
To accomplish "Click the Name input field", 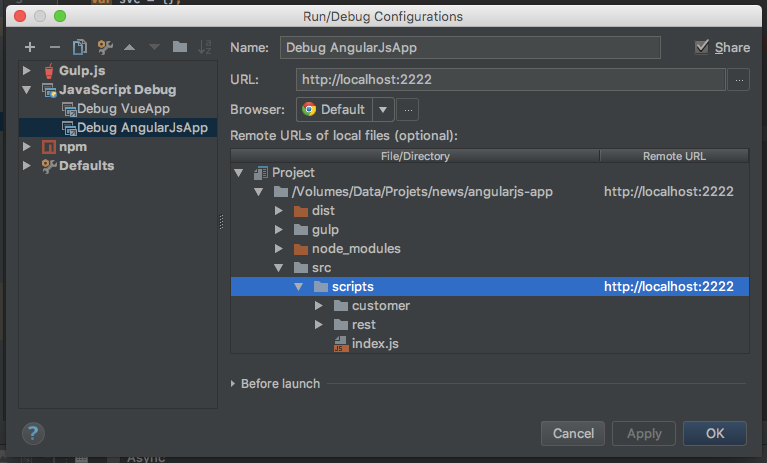I will [470, 47].
